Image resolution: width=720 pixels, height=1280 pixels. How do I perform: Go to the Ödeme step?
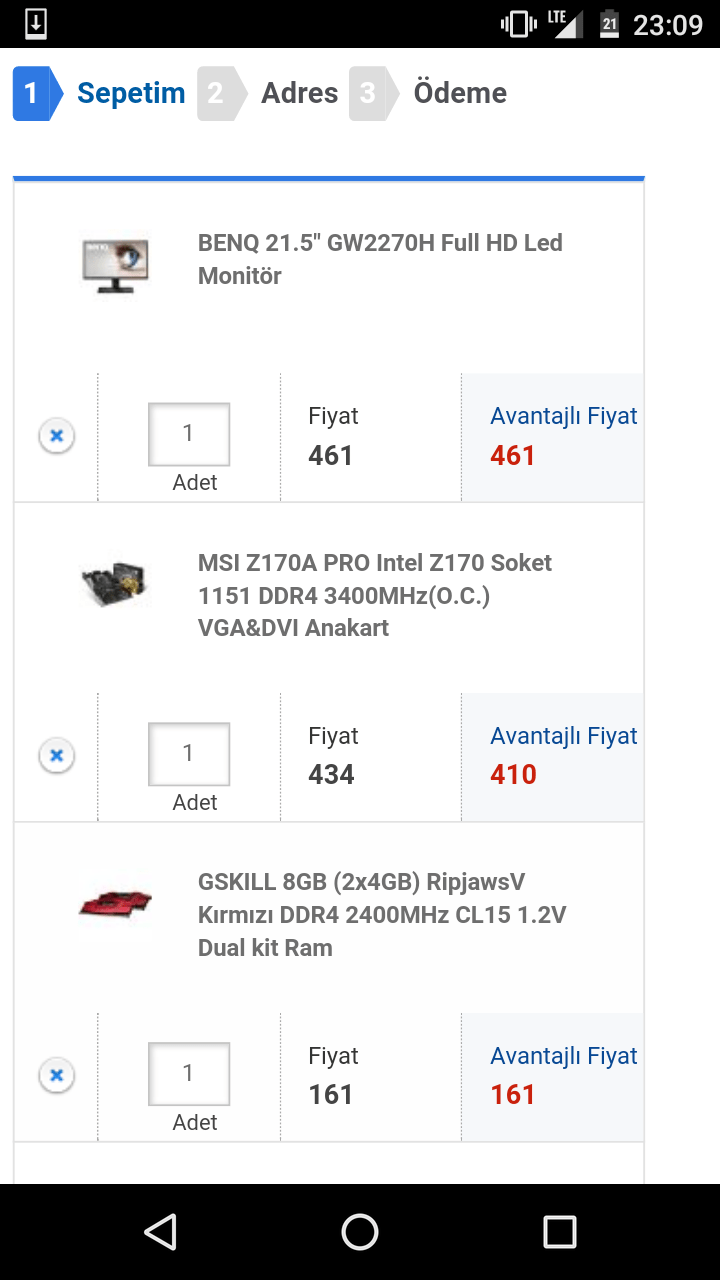[430, 93]
